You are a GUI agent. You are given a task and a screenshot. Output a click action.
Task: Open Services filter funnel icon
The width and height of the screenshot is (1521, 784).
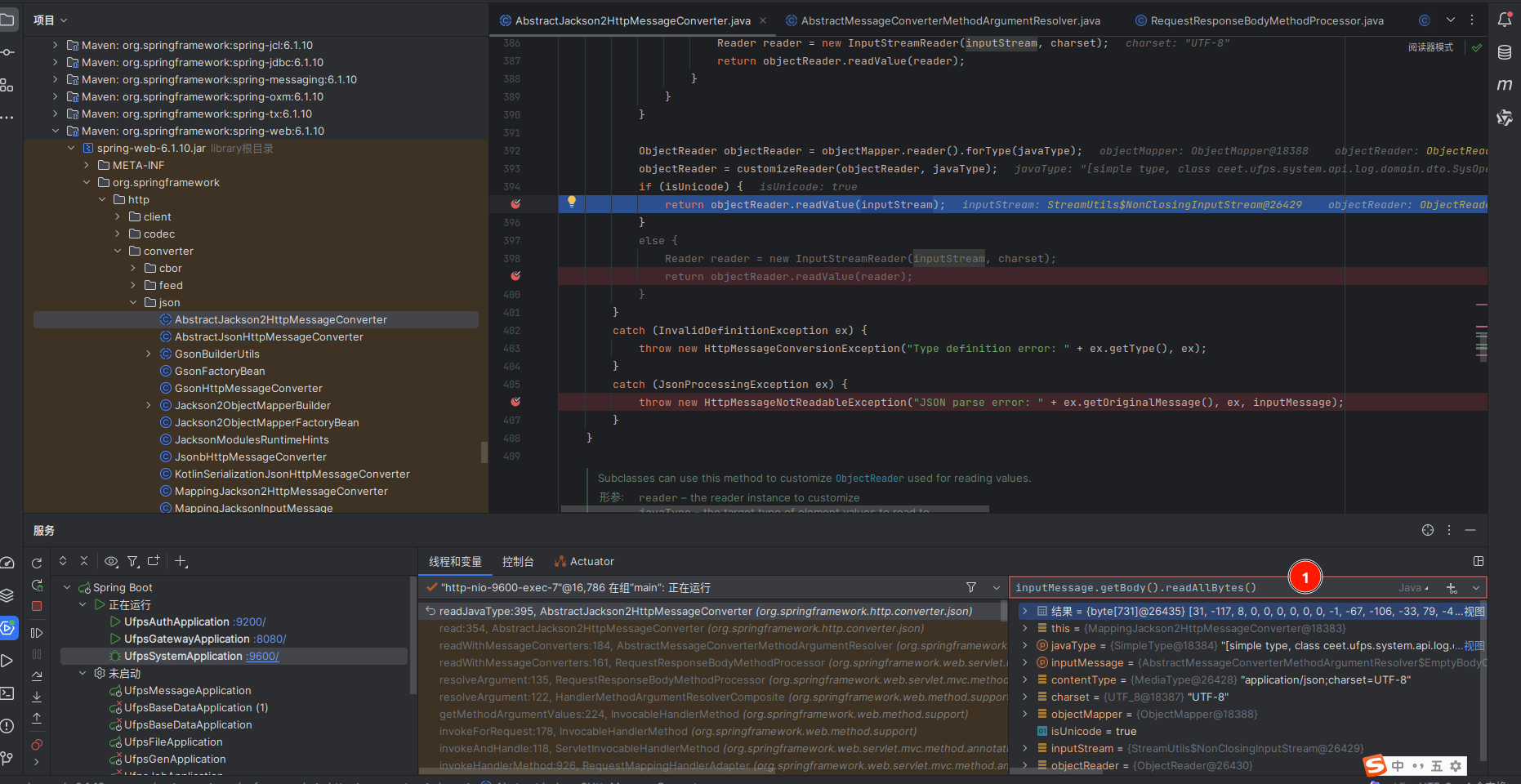pyautogui.click(x=133, y=561)
